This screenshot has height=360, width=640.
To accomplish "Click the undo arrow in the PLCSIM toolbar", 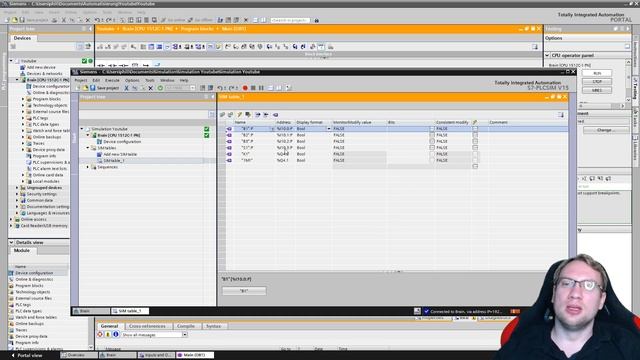I will pos(220,88).
